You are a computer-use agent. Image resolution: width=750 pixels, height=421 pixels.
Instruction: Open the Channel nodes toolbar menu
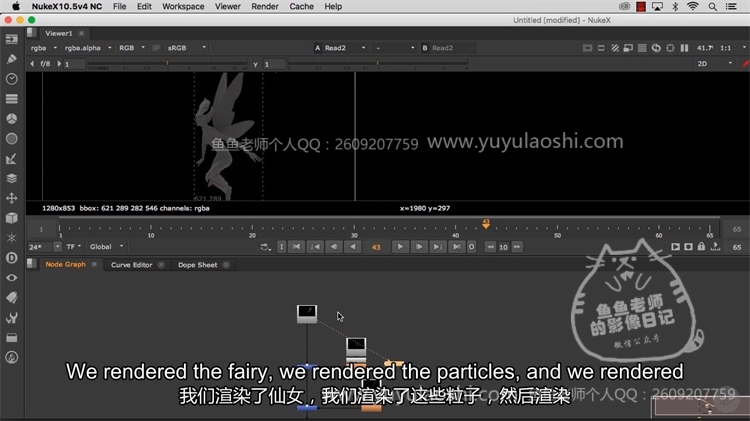click(x=11, y=99)
